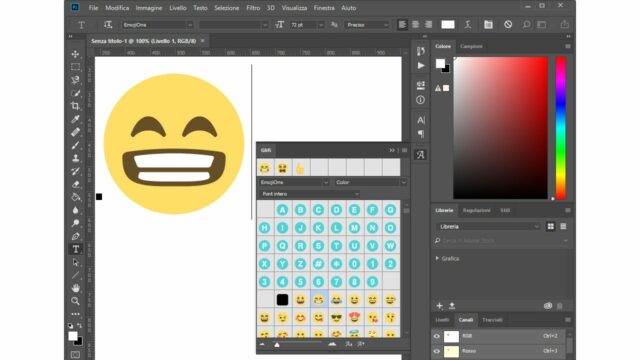Toggle visibility of the Rosso channel
Viewport: 640px width, 360px height.
click(437, 351)
